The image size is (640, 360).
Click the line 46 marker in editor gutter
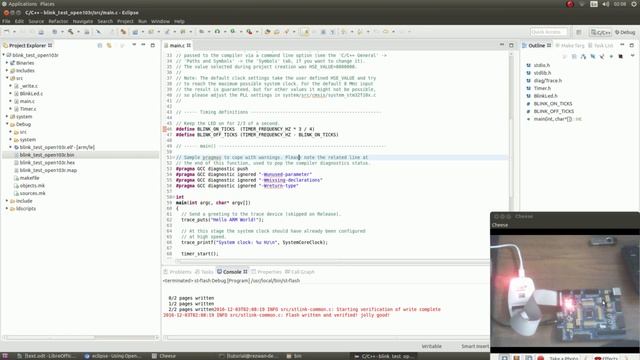164,129
